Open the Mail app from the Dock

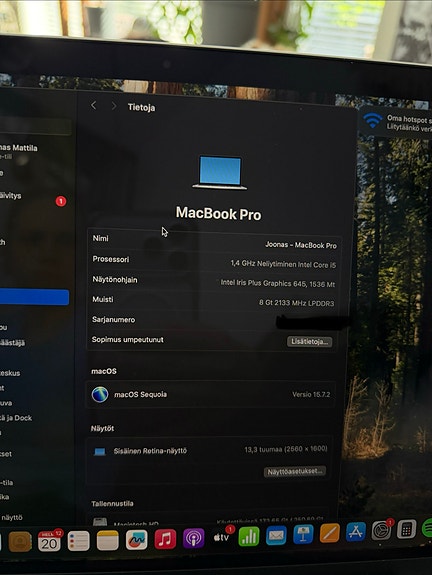pyautogui.click(x=276, y=535)
